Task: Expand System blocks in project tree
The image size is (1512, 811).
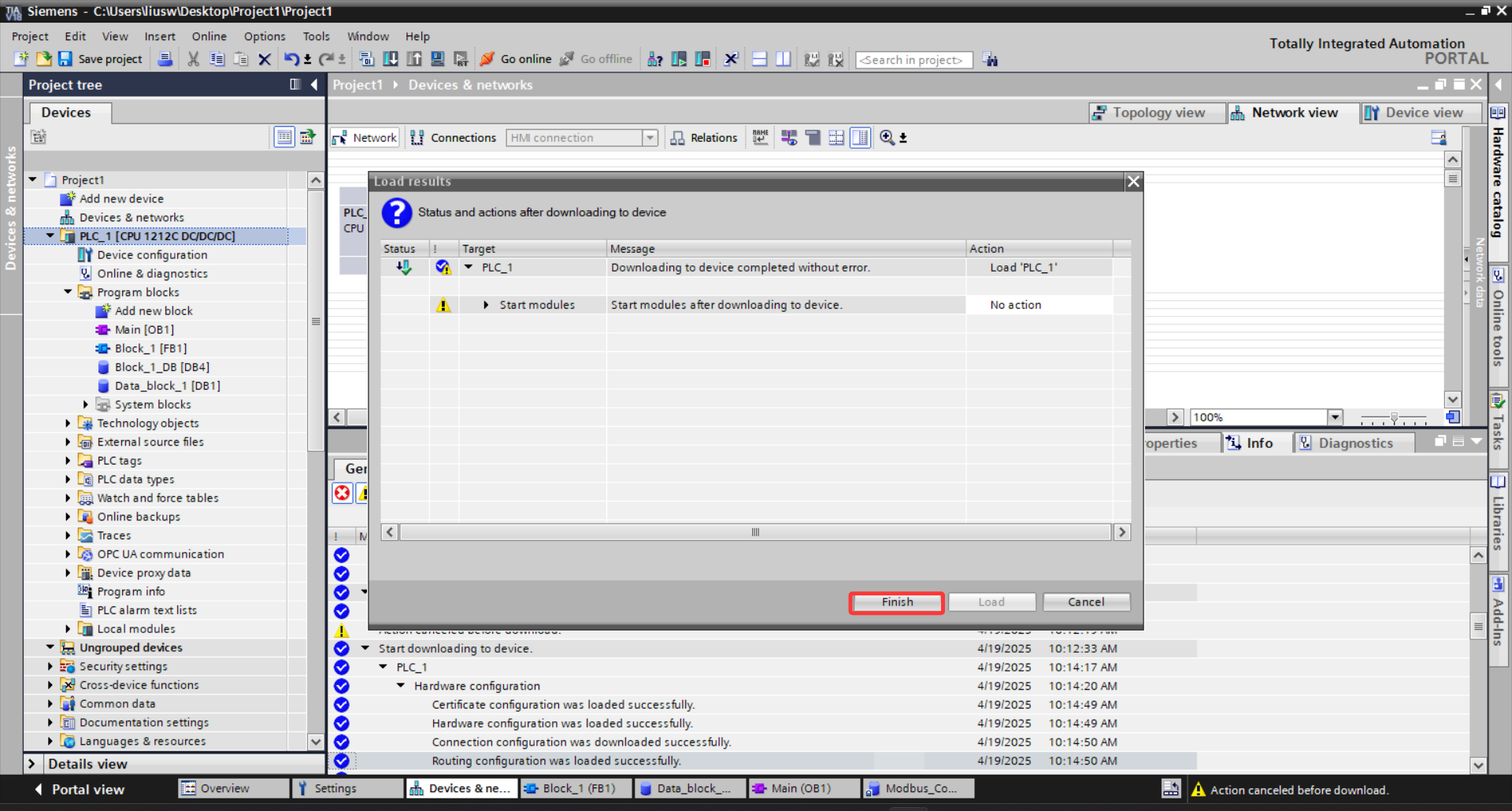Action: 86,405
